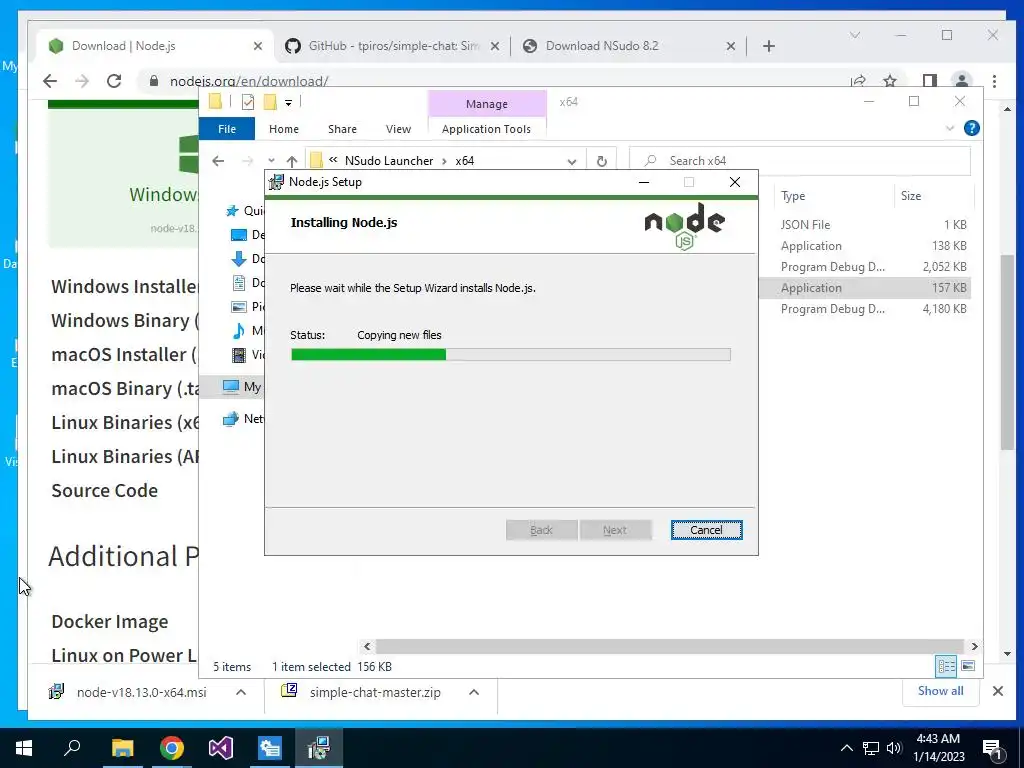
Task: Click Explorer horizontal scrollbar
Action: 669,647
